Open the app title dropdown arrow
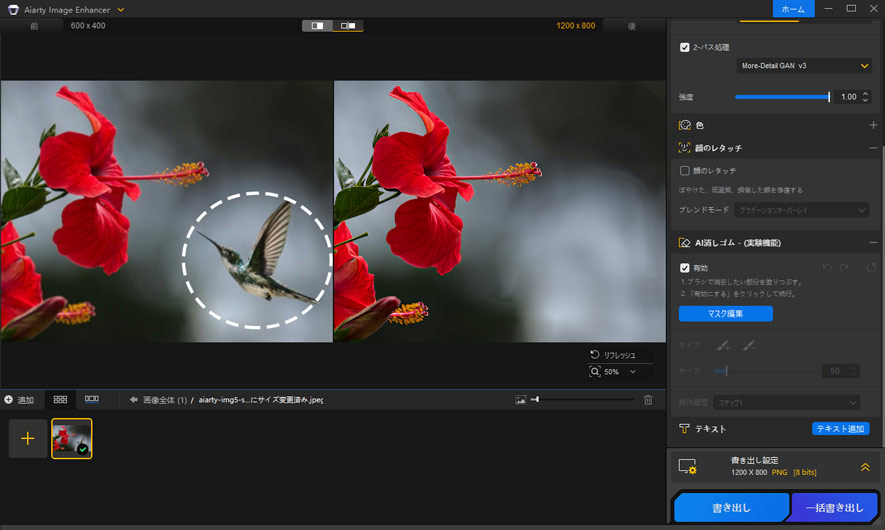This screenshot has width=885, height=530. coord(120,10)
